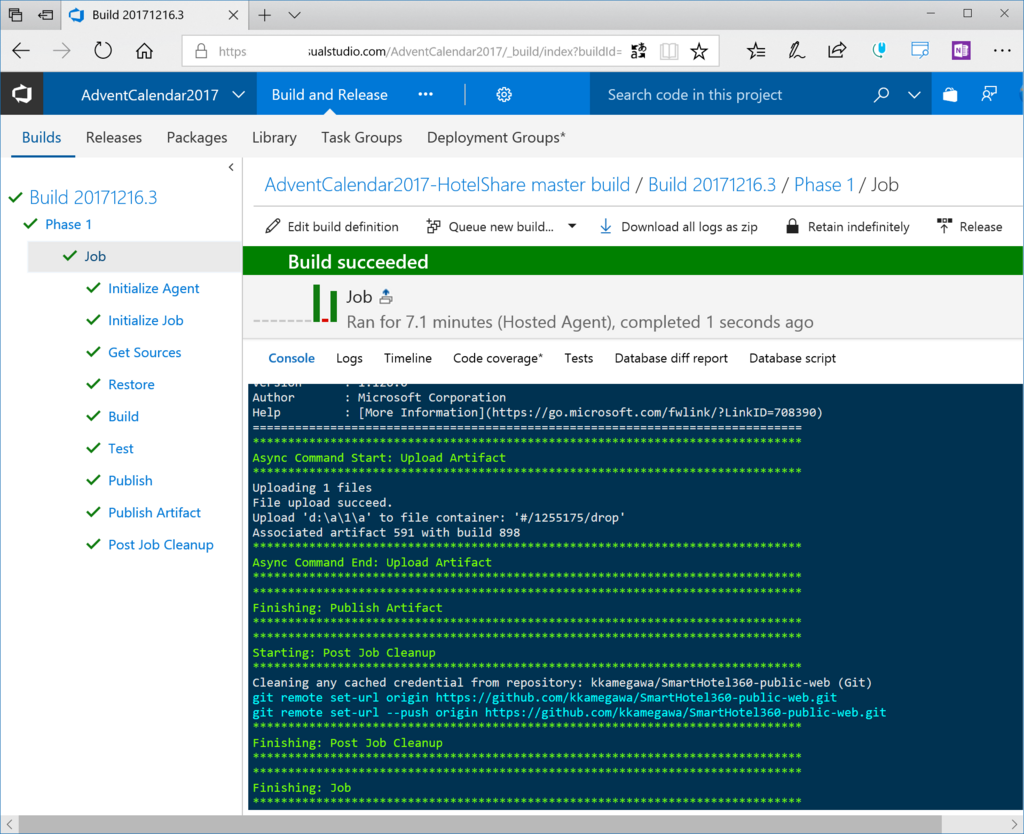Open the Library tab
Image resolution: width=1024 pixels, height=834 pixels.
274,137
